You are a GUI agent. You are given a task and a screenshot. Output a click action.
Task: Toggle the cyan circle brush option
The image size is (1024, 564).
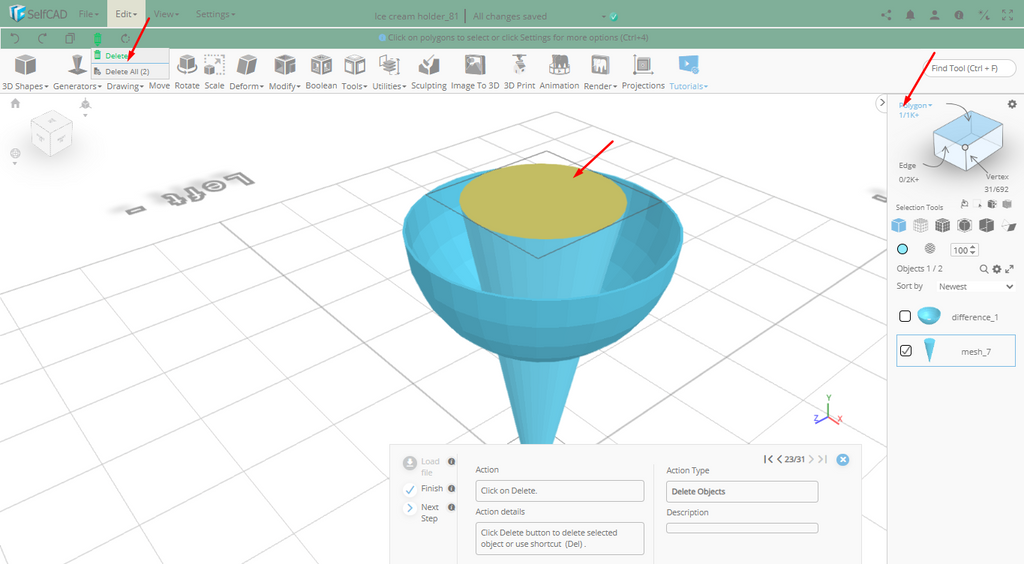pyautogui.click(x=903, y=249)
